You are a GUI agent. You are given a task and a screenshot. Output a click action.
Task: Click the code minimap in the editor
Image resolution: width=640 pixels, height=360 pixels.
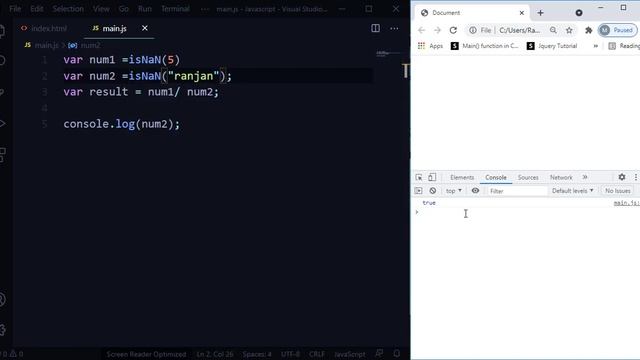click(x=383, y=53)
